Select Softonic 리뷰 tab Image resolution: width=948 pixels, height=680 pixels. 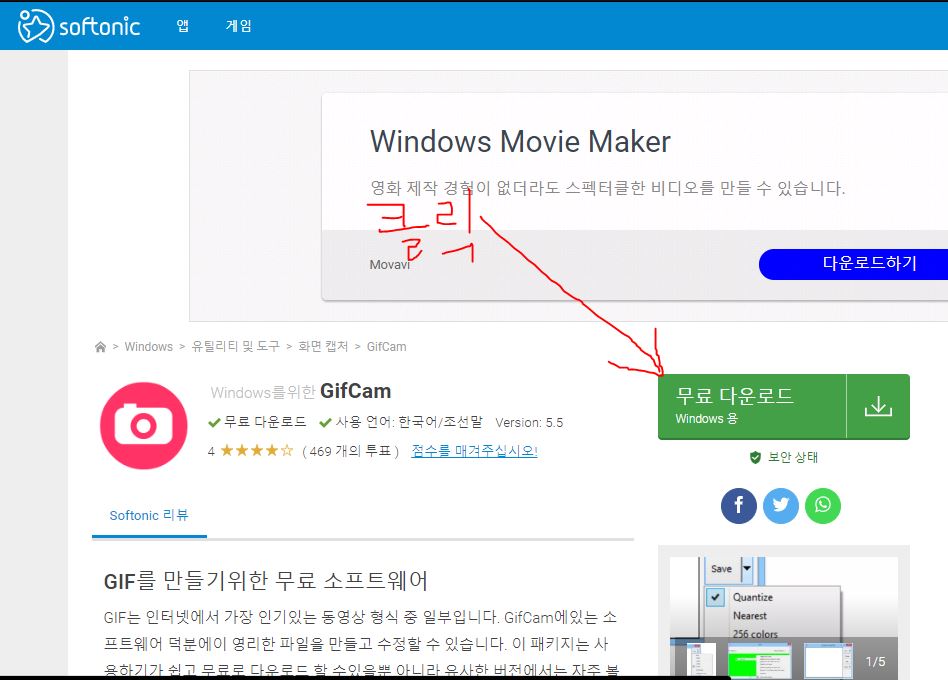(x=149, y=516)
